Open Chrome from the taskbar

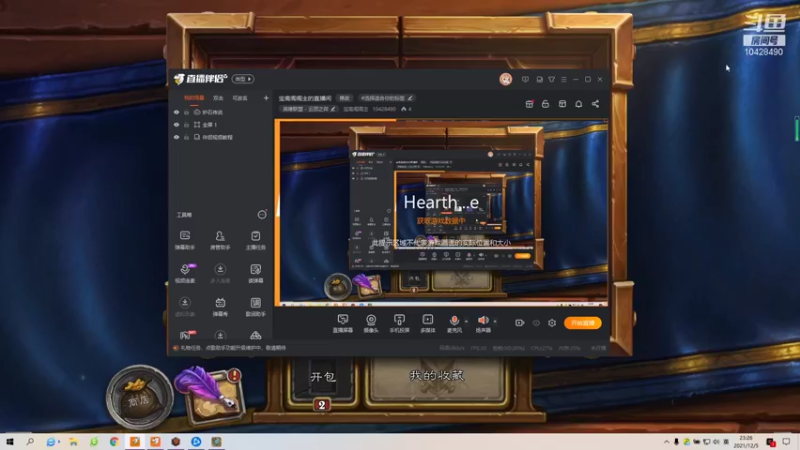(114, 442)
